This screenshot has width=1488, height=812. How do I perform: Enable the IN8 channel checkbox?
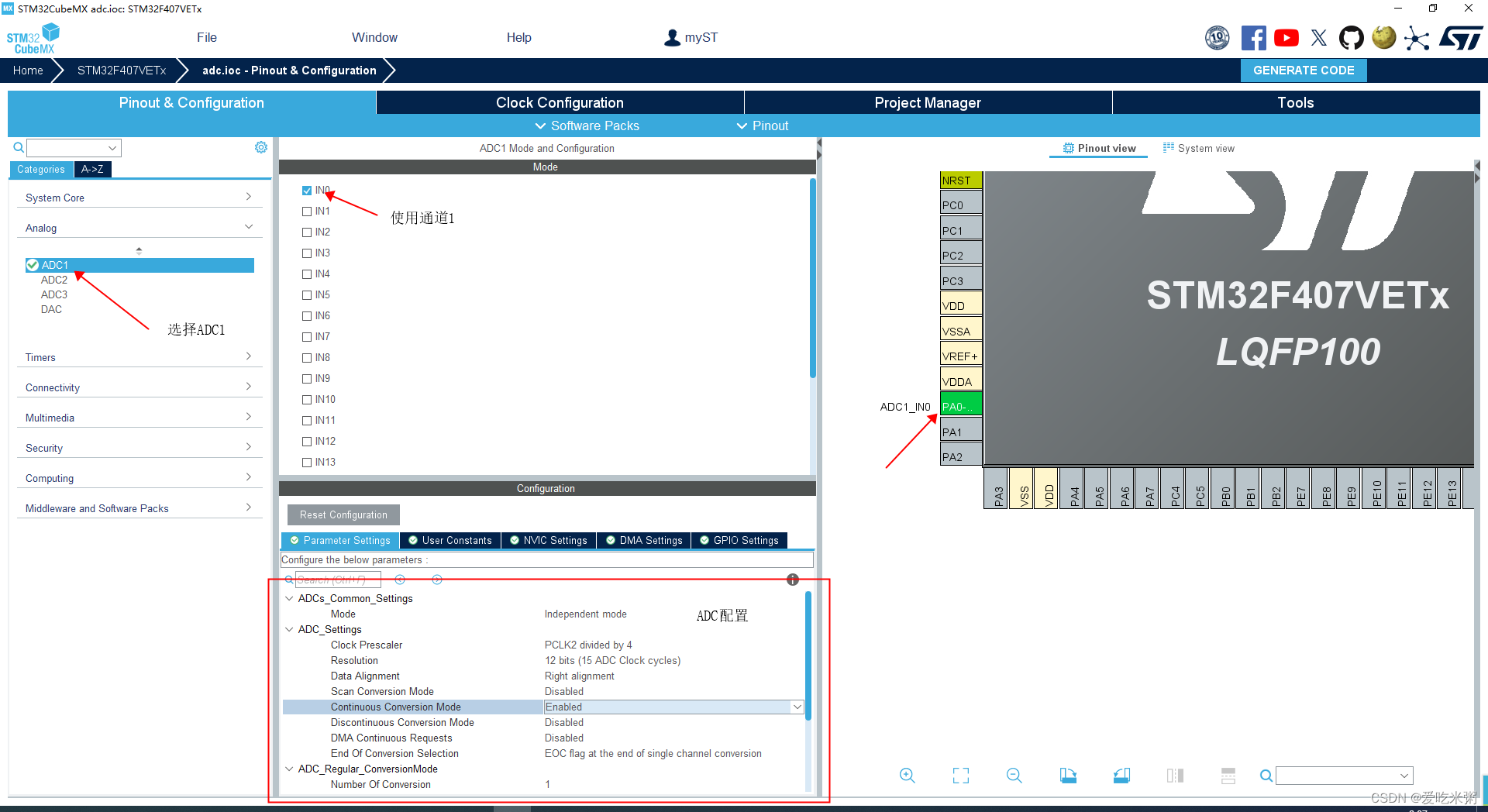pyautogui.click(x=307, y=358)
